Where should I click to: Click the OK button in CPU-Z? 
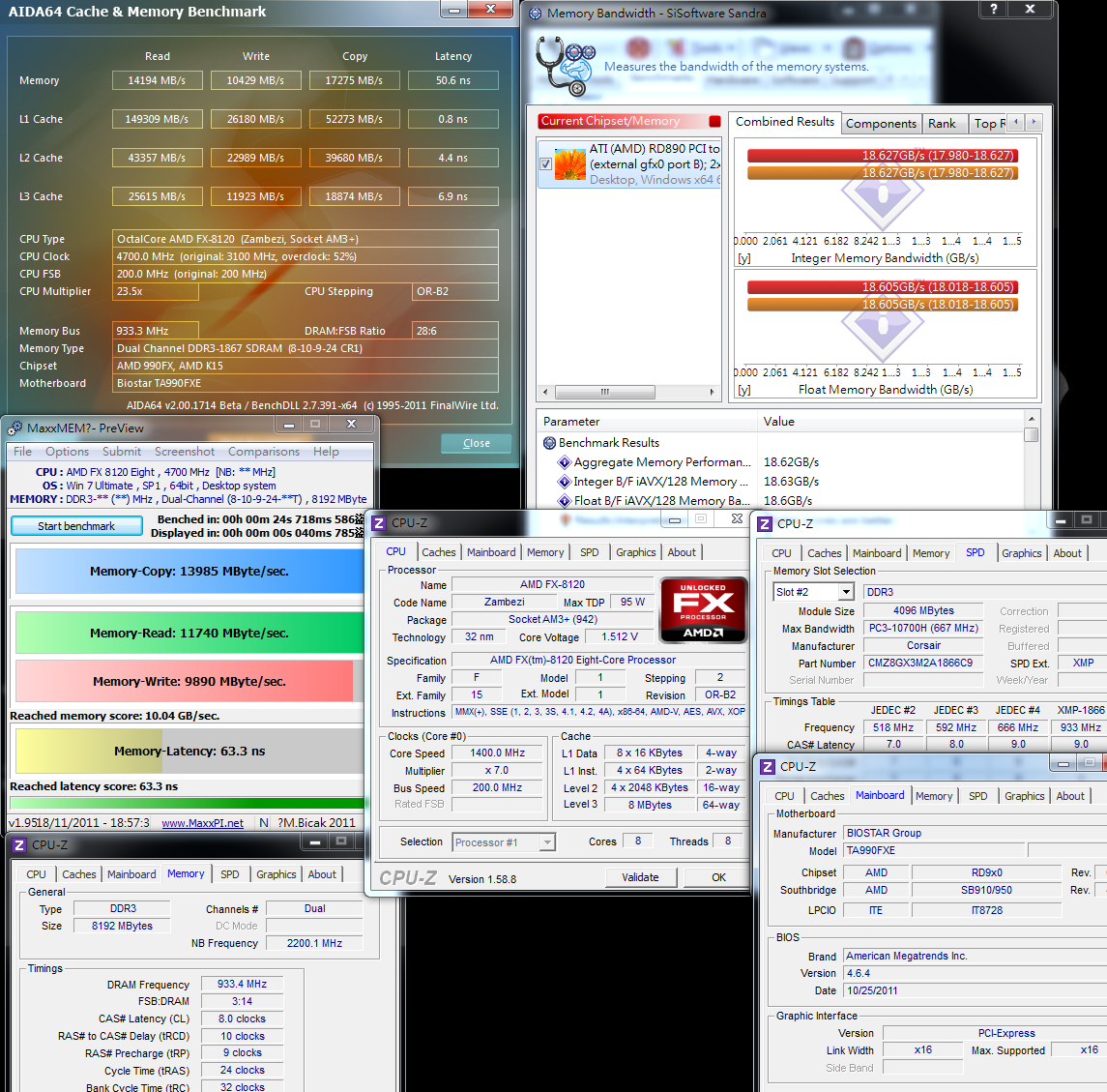click(718, 877)
